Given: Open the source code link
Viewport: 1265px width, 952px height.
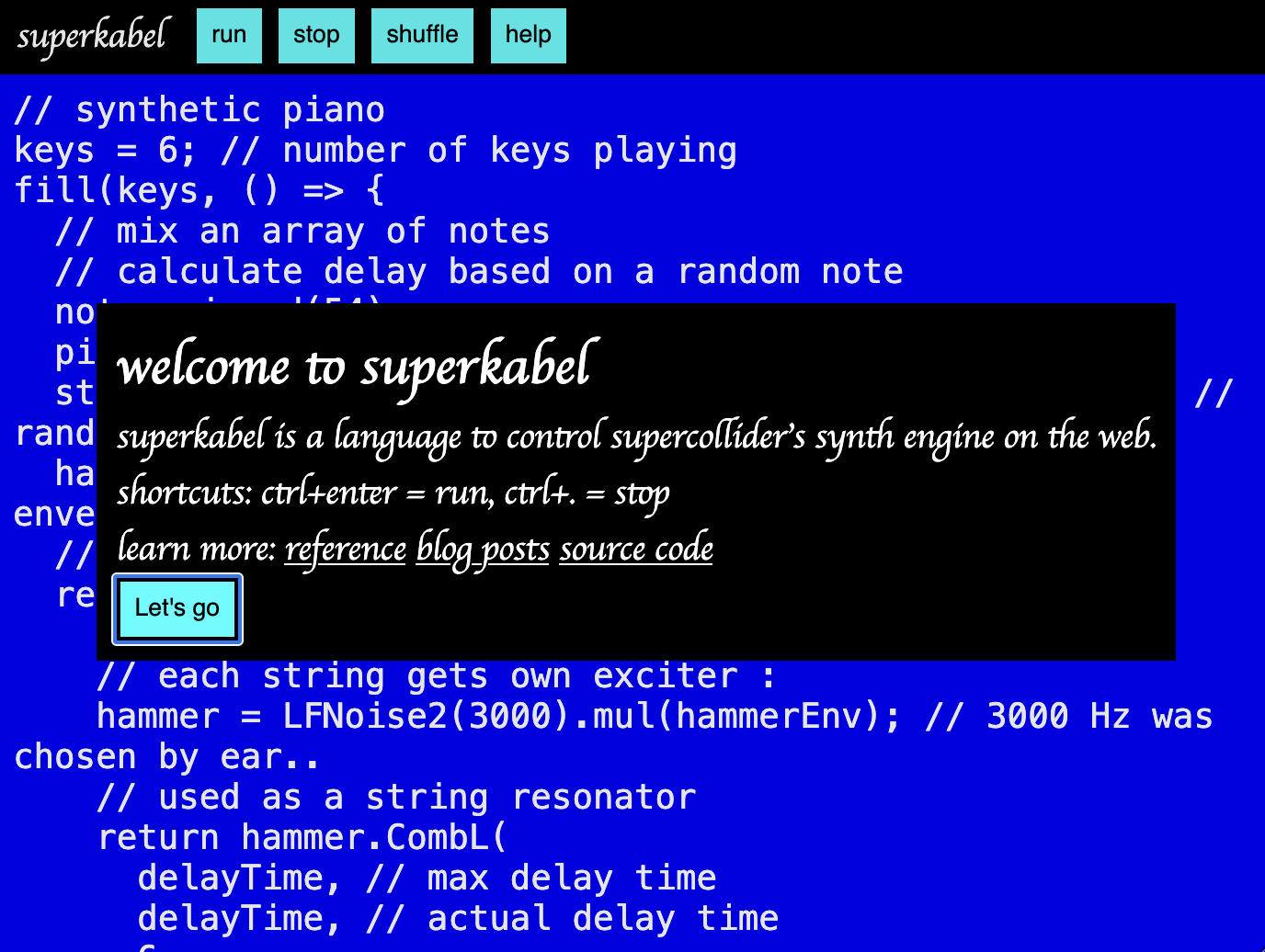Looking at the screenshot, I should point(636,549).
